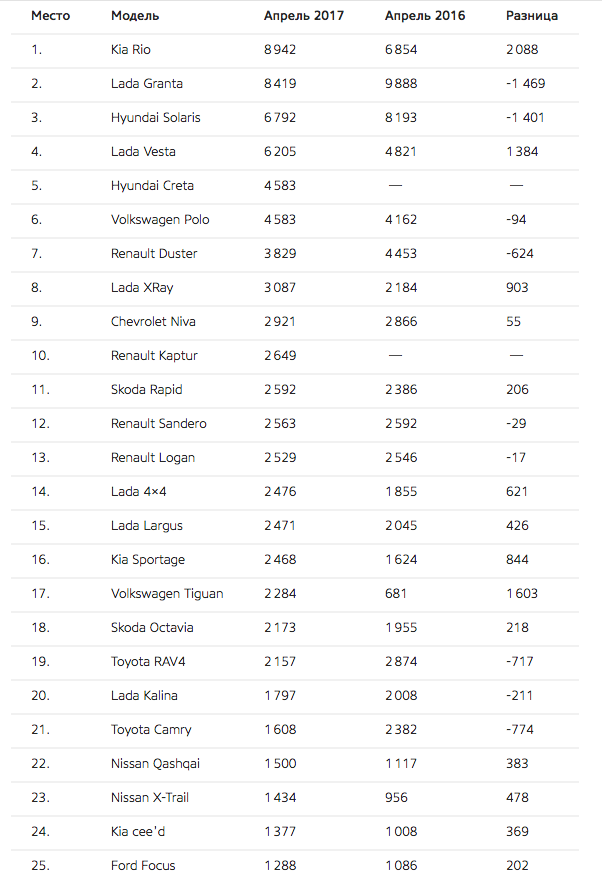Select the Volkswagen Polo model name
Viewport: 602px width, 896px height.
click(x=160, y=220)
